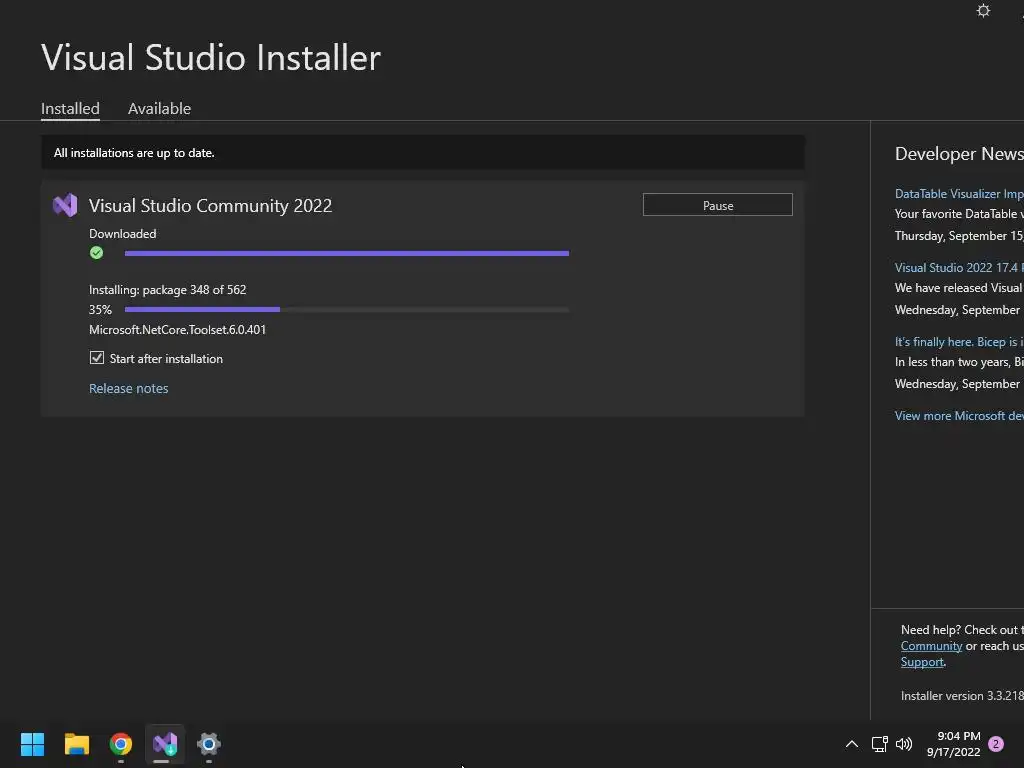Open Google Chrome from the taskbar
Screen dimensions: 1024x768
pyautogui.click(x=121, y=744)
